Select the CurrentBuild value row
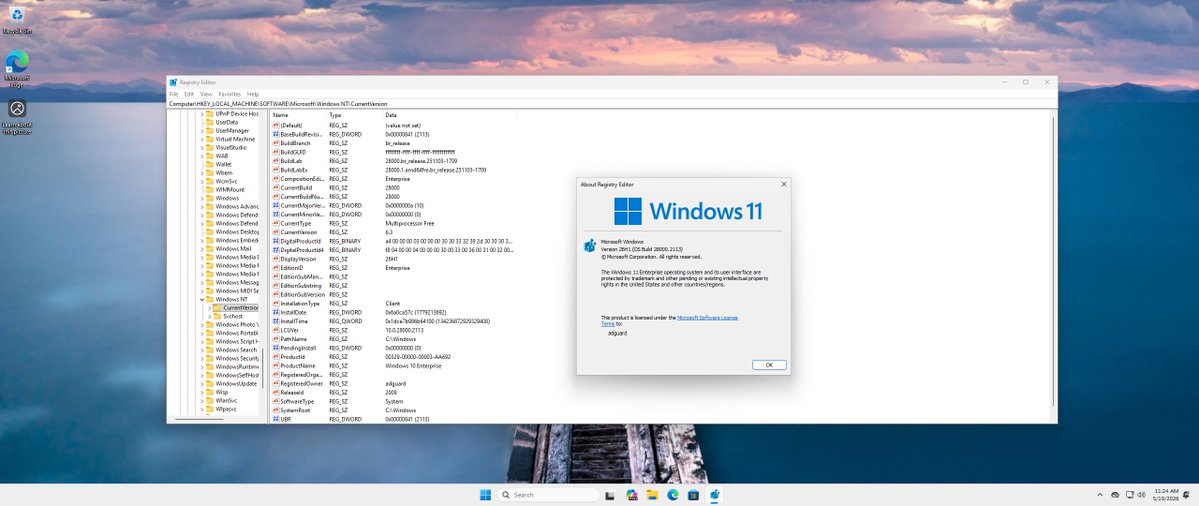 coord(394,187)
